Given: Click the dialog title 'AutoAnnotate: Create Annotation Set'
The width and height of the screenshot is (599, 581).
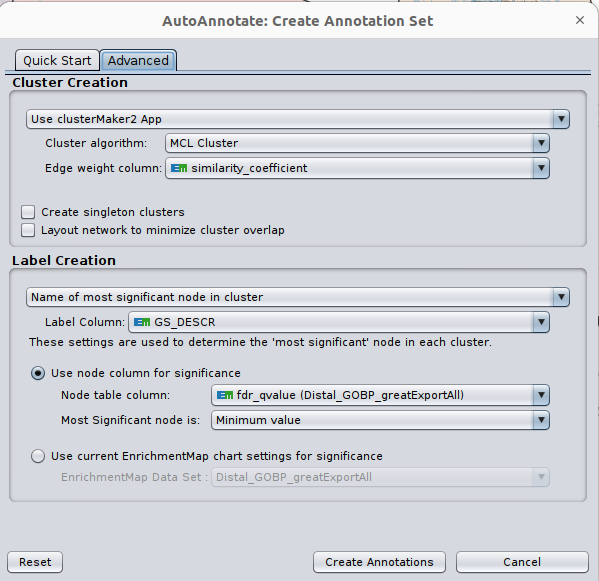Looking at the screenshot, I should click(x=298, y=21).
